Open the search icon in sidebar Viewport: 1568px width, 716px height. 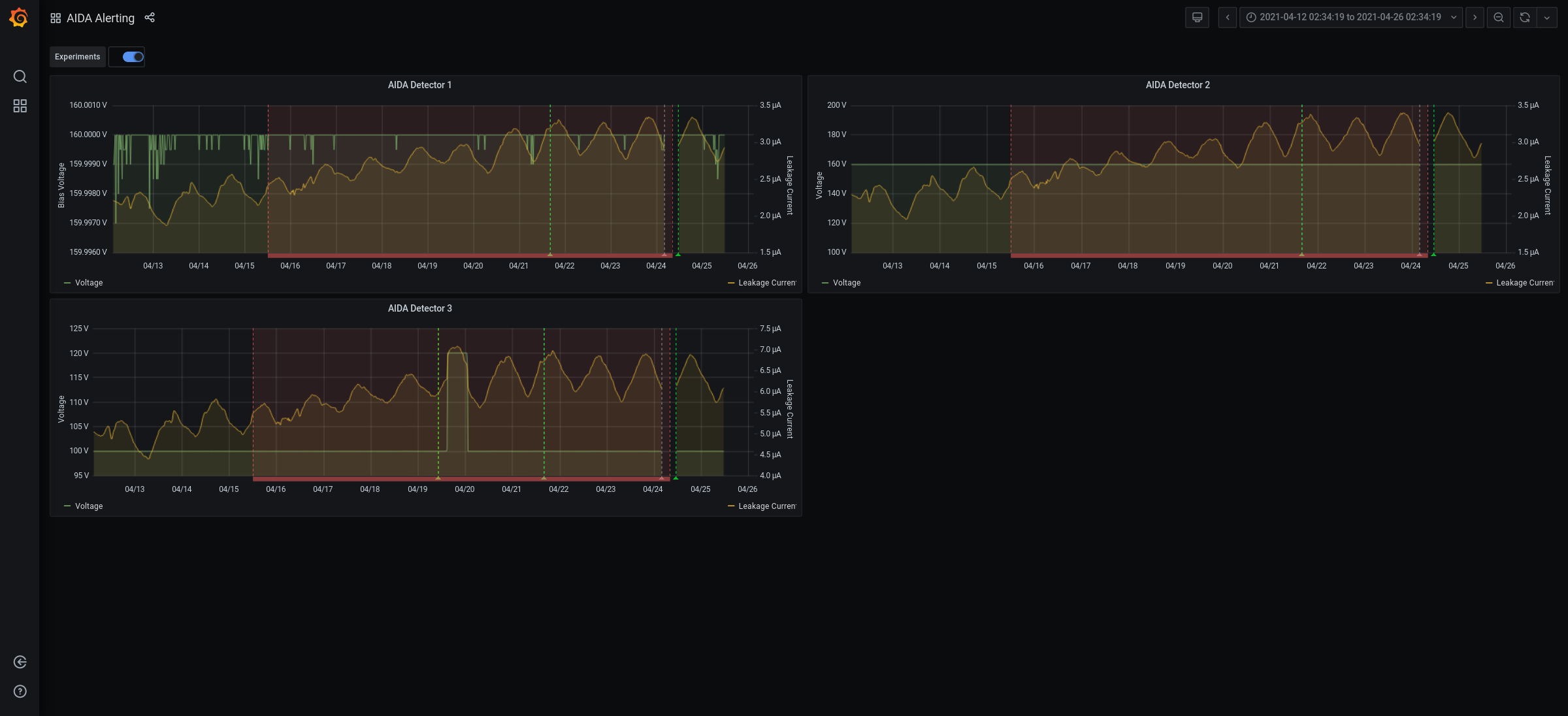click(x=20, y=76)
